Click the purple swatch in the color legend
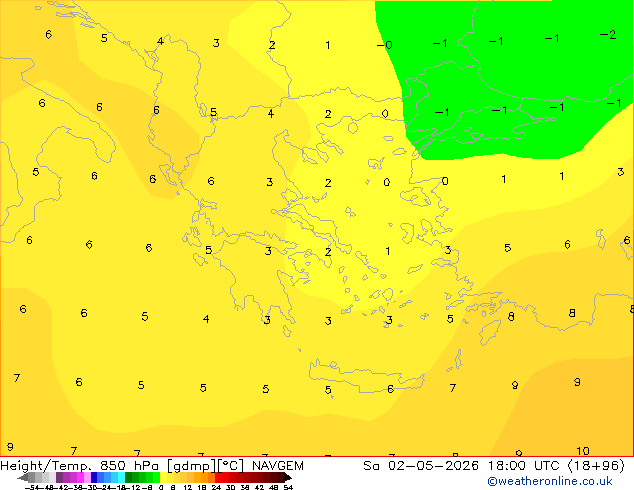Screen dimensions: 634x490 click(59, 477)
